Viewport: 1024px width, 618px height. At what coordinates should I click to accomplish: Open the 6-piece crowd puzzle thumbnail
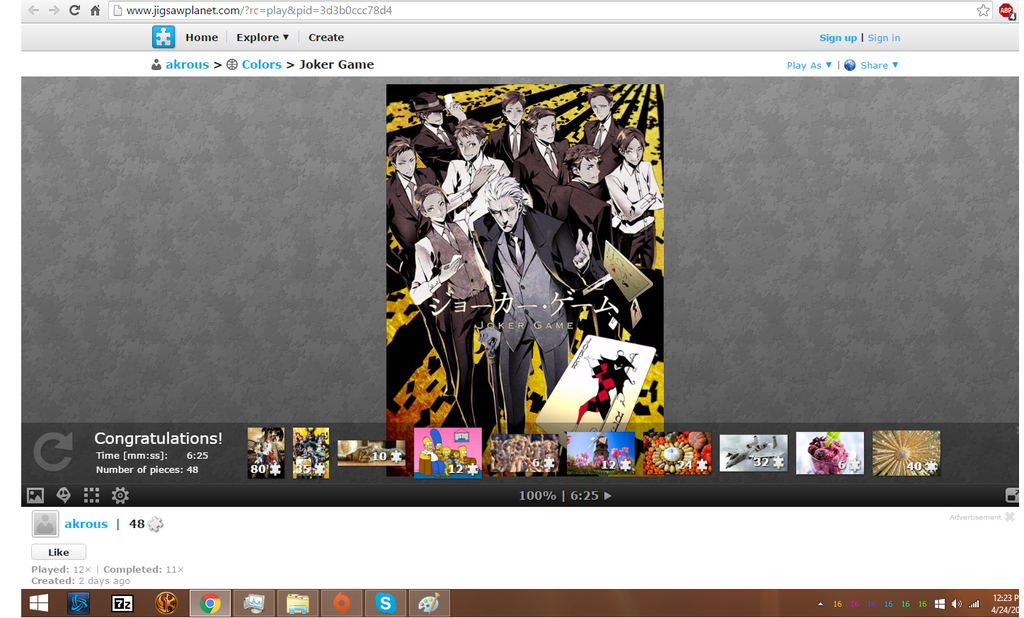(524, 454)
